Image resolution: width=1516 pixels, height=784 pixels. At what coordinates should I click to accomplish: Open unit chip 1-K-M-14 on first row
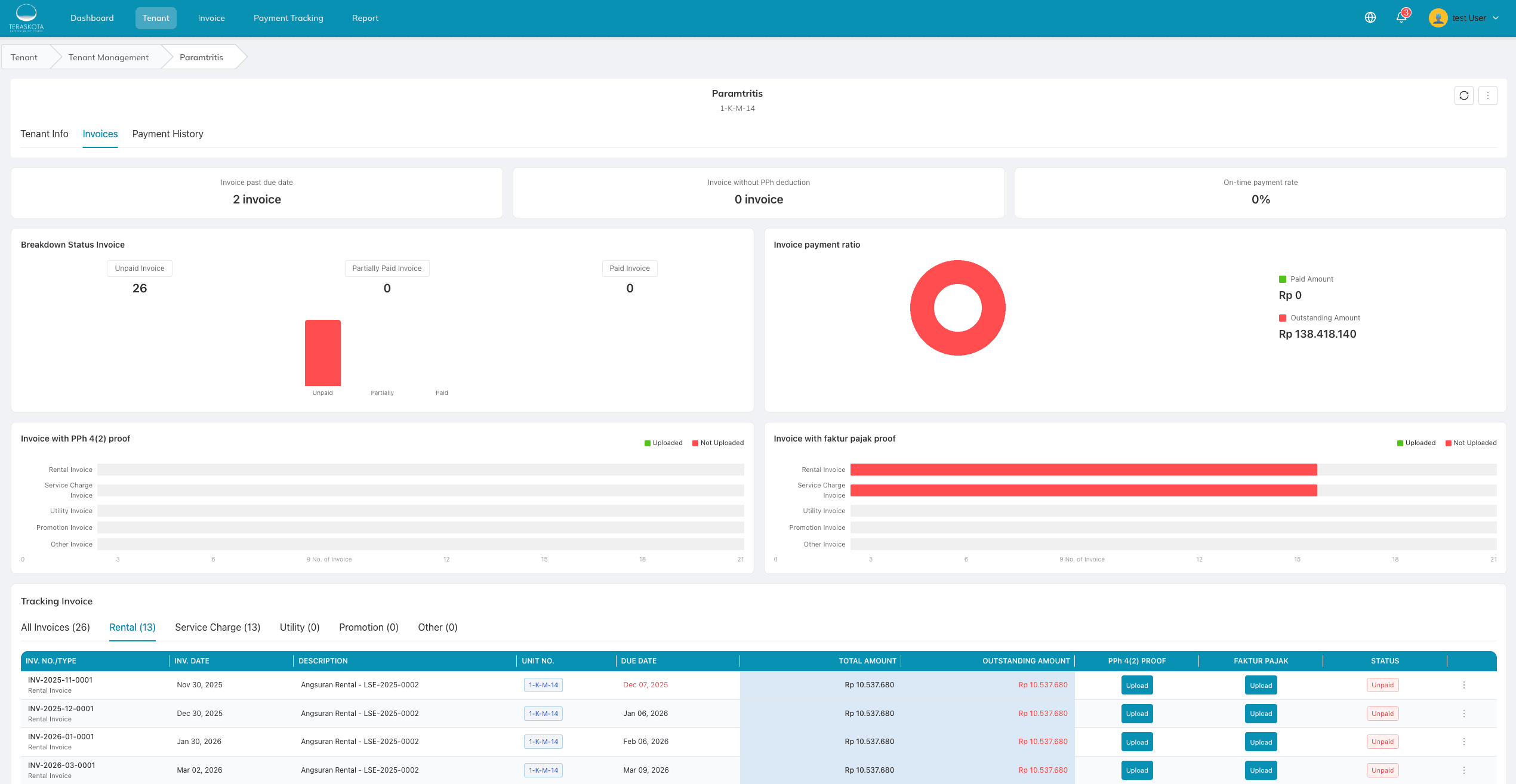[x=543, y=685]
